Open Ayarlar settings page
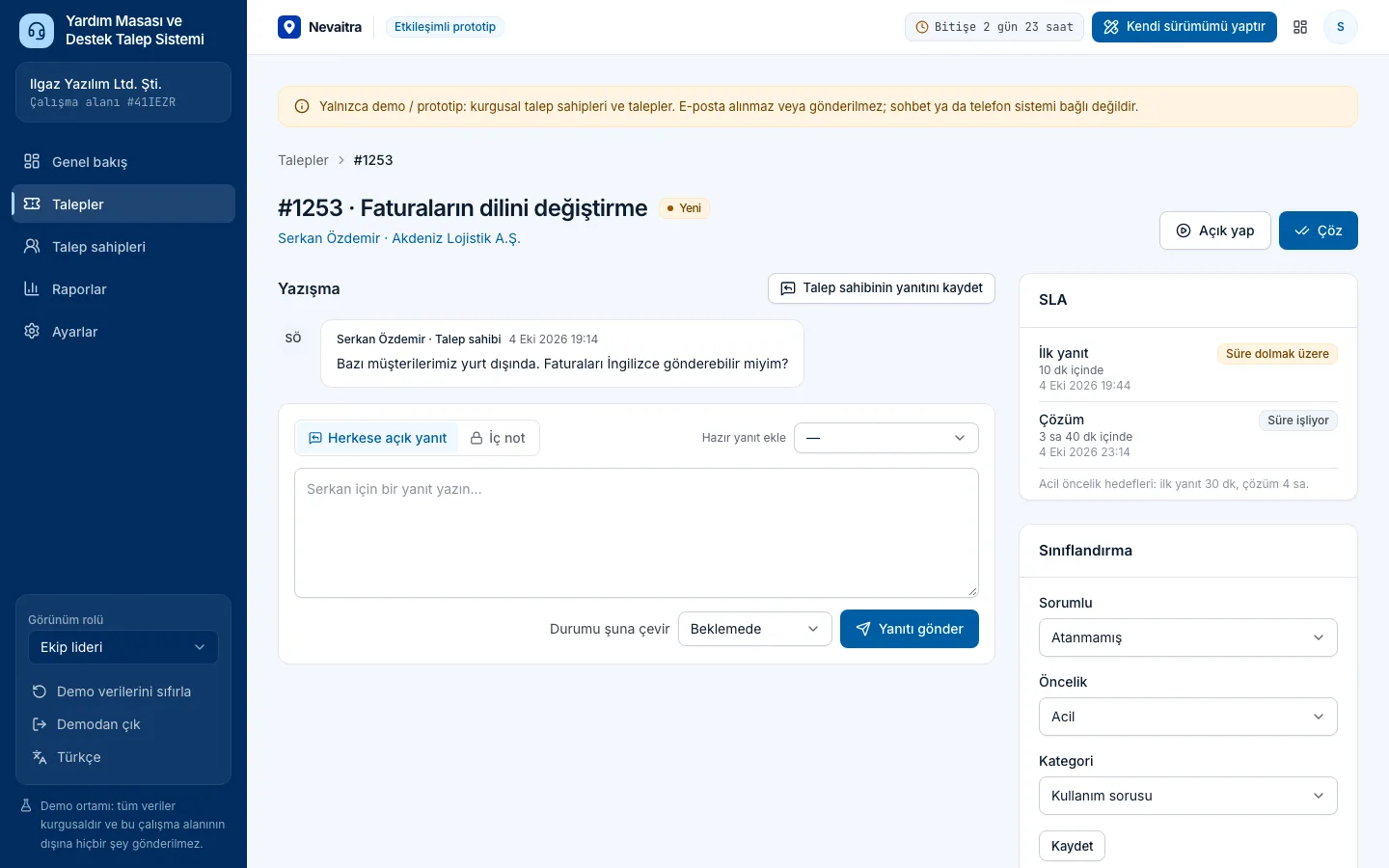Screen dimensions: 1389x868 123,332
